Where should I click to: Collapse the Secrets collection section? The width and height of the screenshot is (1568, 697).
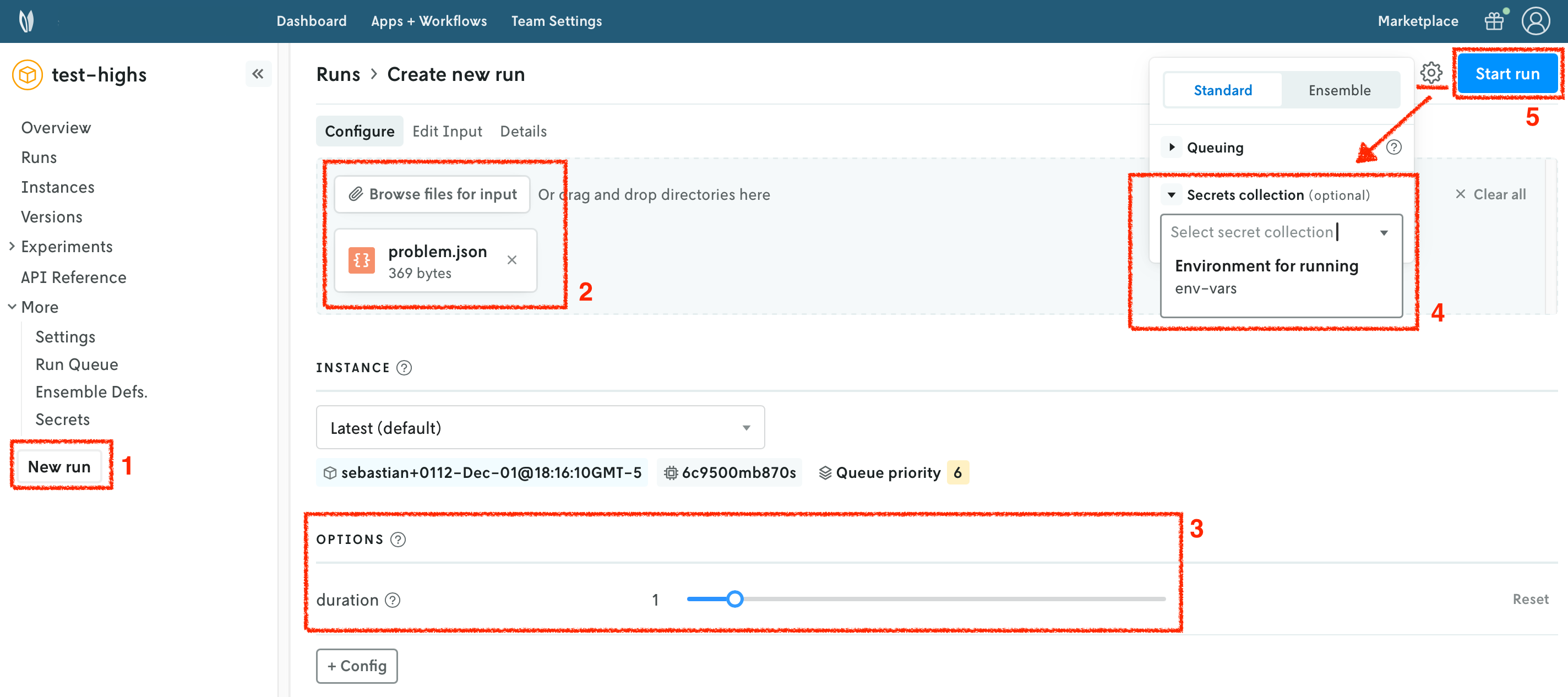click(1172, 195)
